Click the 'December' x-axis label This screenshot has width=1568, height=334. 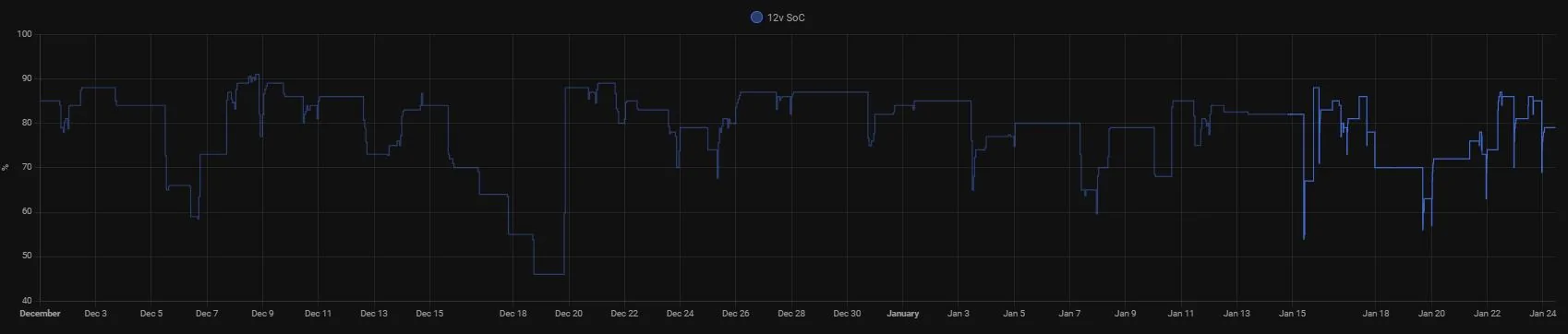click(40, 314)
